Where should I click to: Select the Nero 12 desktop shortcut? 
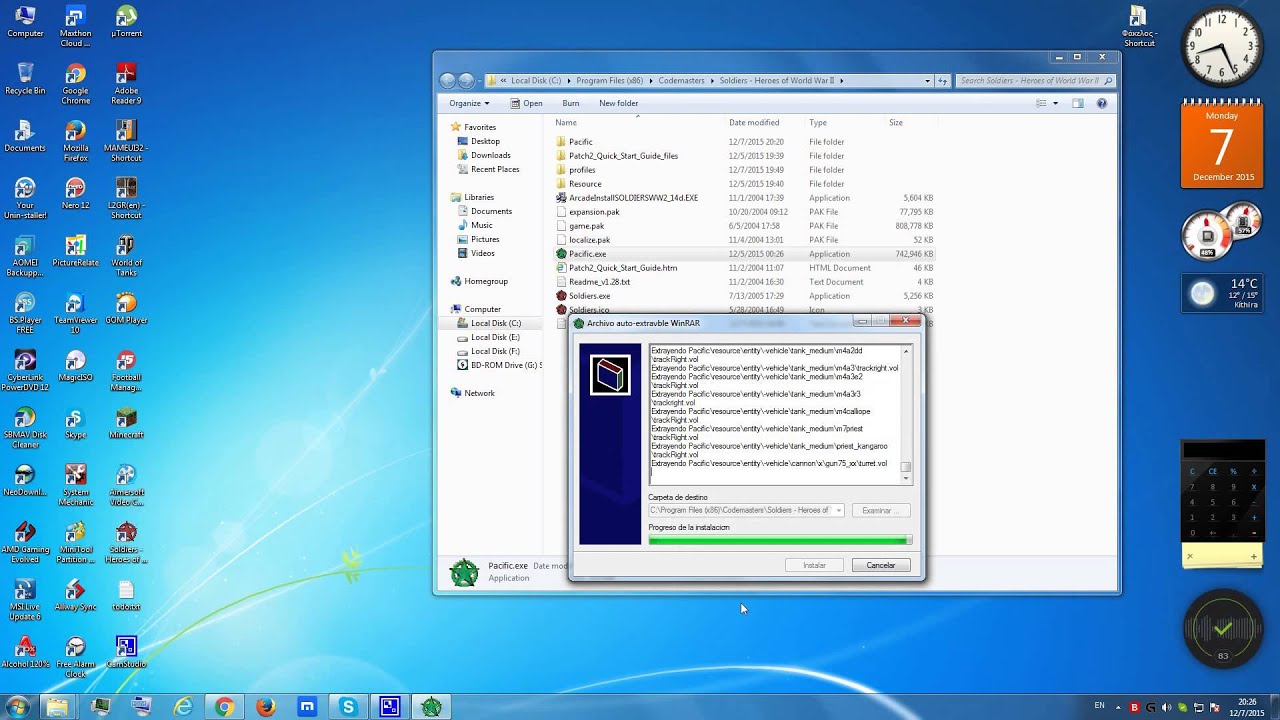tap(75, 194)
